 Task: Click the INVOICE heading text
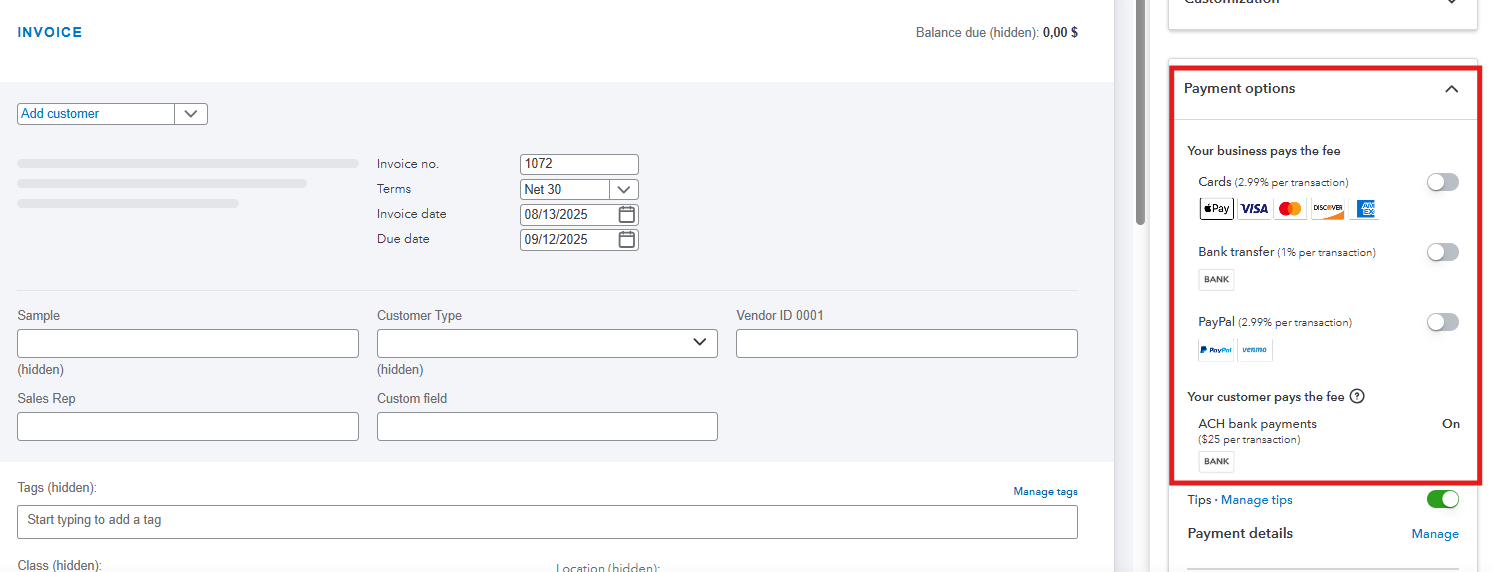pyautogui.click(x=50, y=32)
